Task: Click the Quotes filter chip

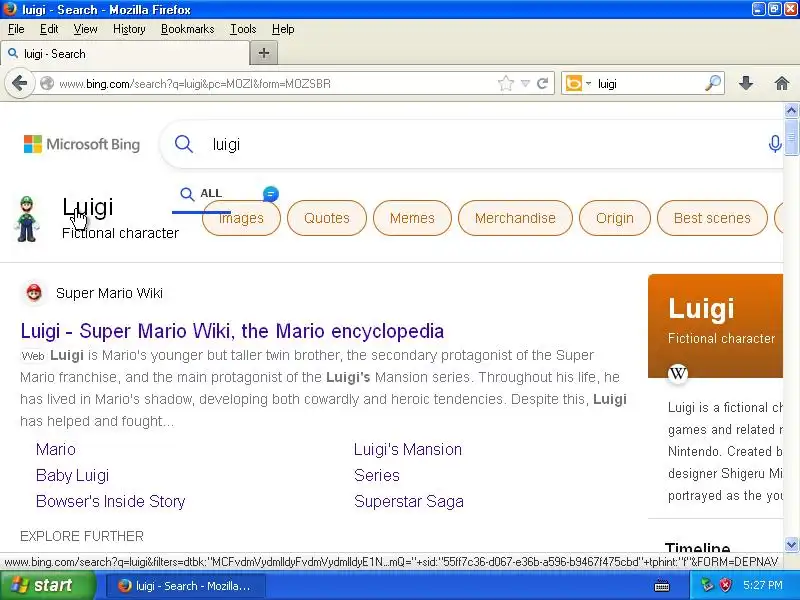Action: point(327,218)
